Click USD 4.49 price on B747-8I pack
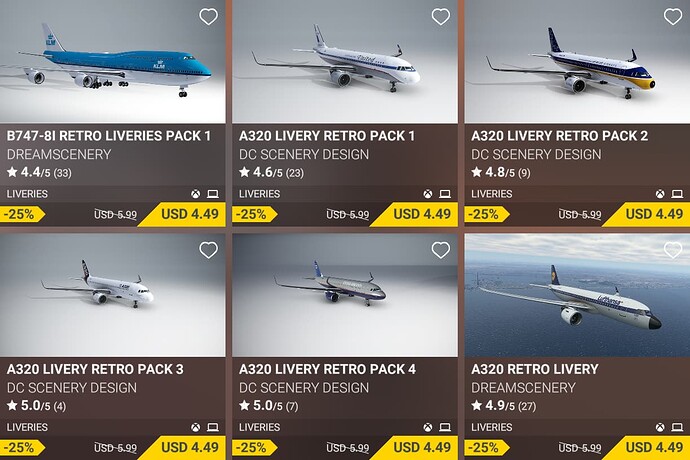690x460 pixels. click(x=190, y=214)
